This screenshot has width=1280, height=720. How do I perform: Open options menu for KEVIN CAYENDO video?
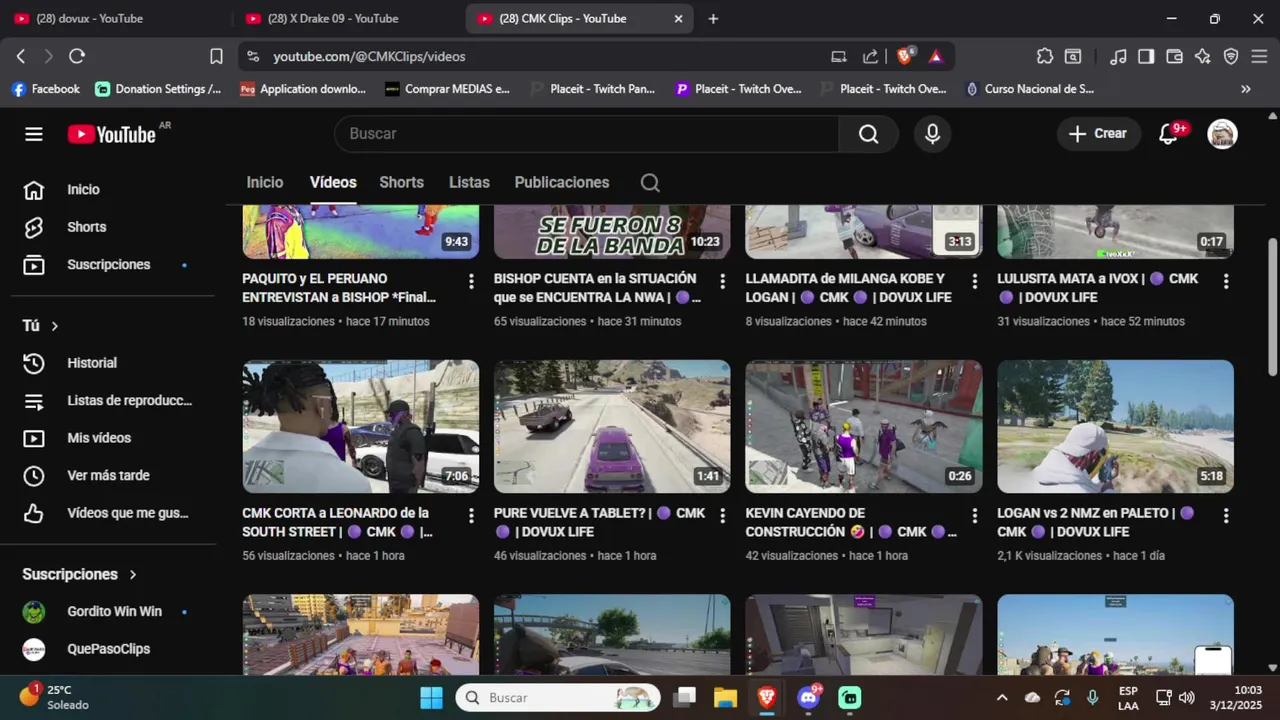(x=975, y=516)
